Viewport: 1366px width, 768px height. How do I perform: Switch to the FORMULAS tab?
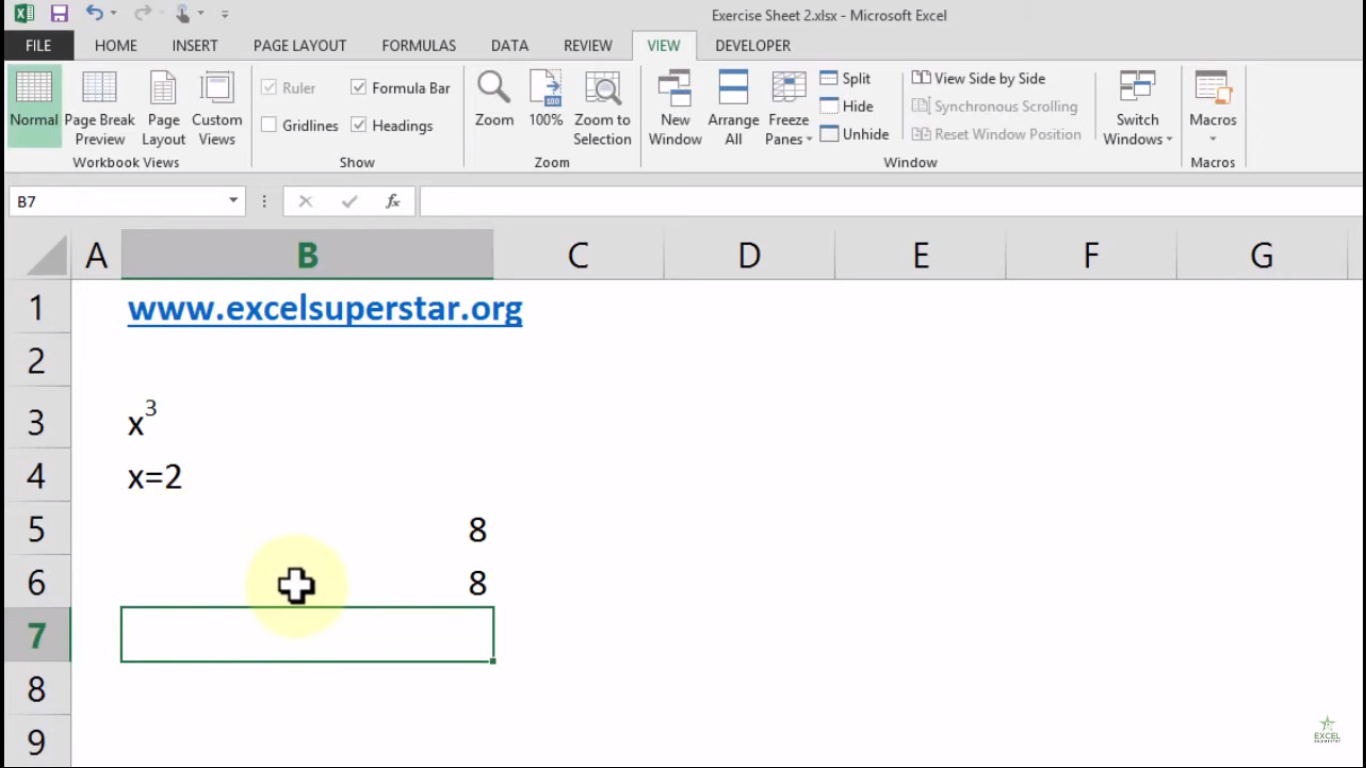[x=419, y=45]
